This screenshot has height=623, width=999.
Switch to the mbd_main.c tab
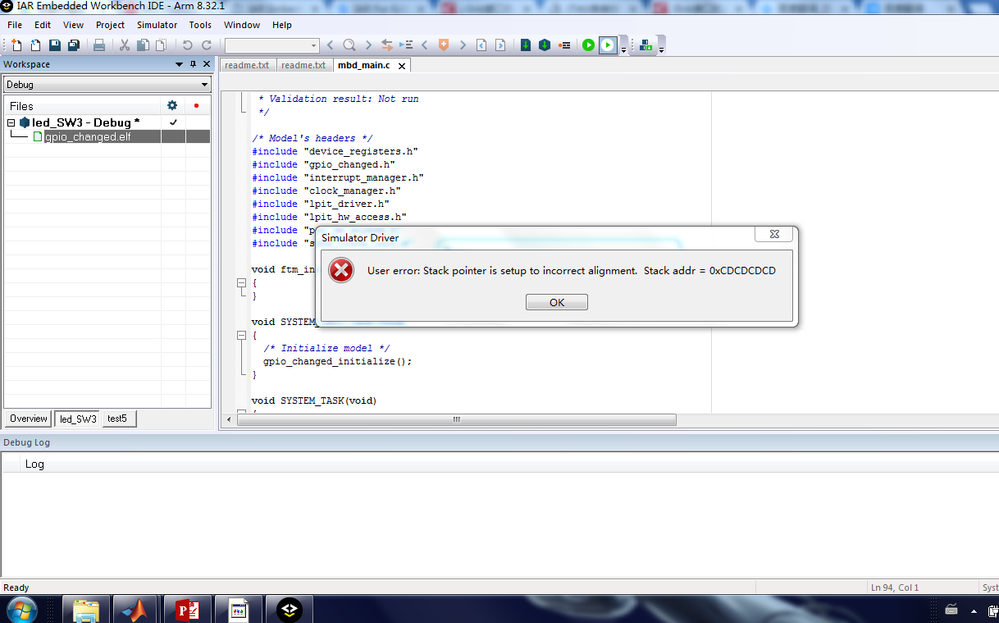pyautogui.click(x=364, y=65)
